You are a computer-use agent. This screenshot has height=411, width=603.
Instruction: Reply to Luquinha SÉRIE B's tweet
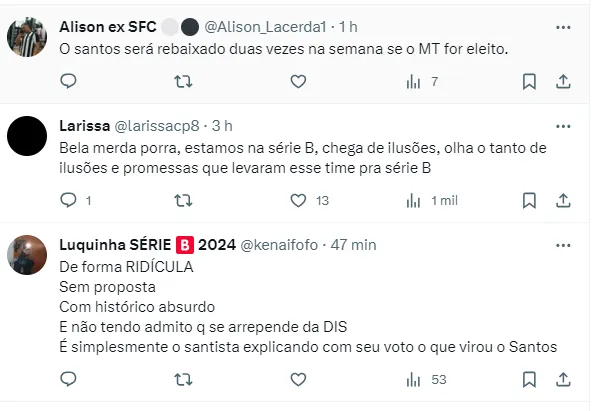(68, 379)
